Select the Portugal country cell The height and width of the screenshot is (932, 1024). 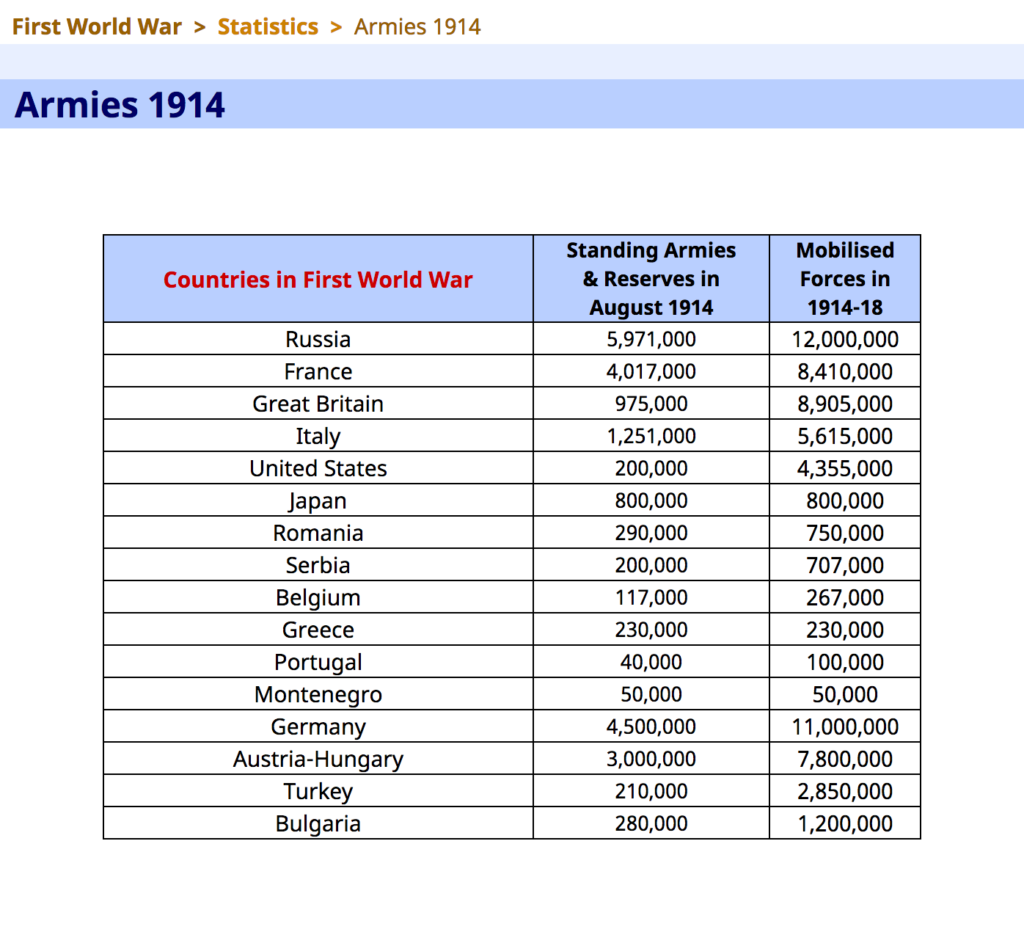[318, 662]
